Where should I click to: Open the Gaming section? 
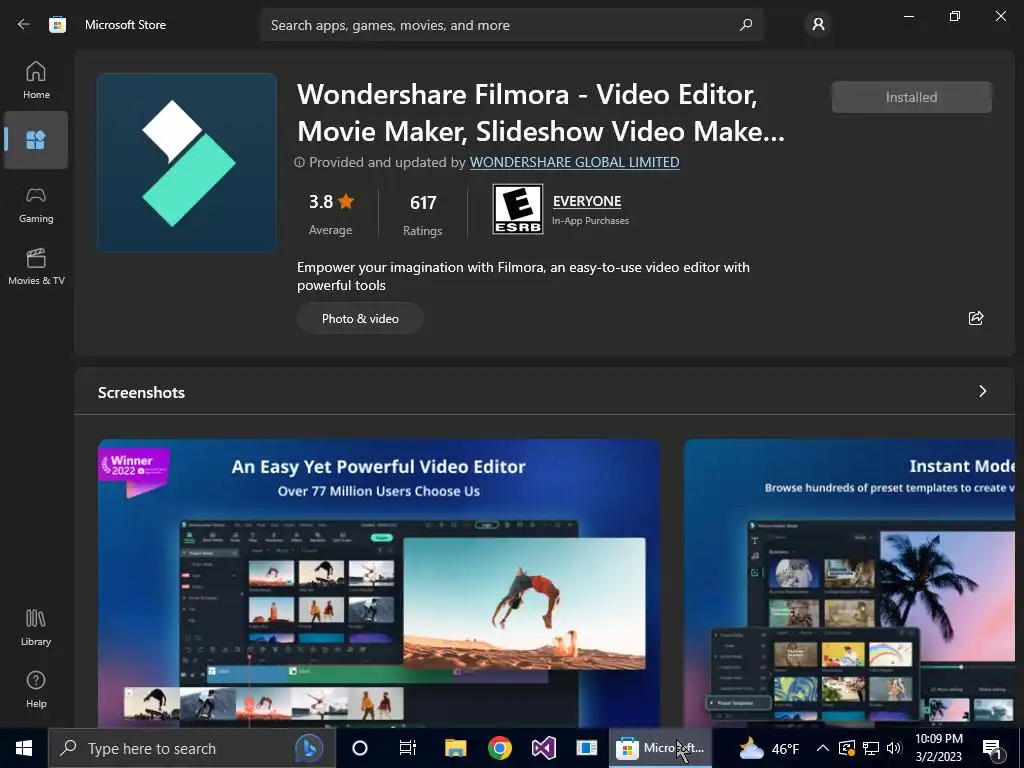[36, 204]
